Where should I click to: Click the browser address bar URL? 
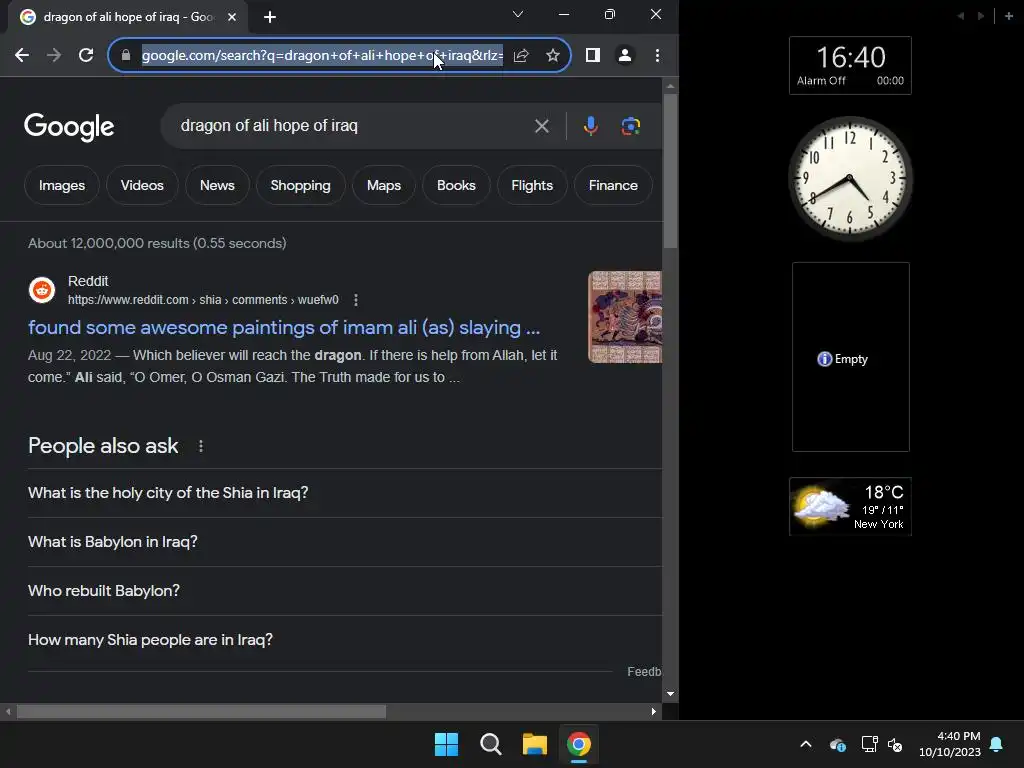(322, 56)
